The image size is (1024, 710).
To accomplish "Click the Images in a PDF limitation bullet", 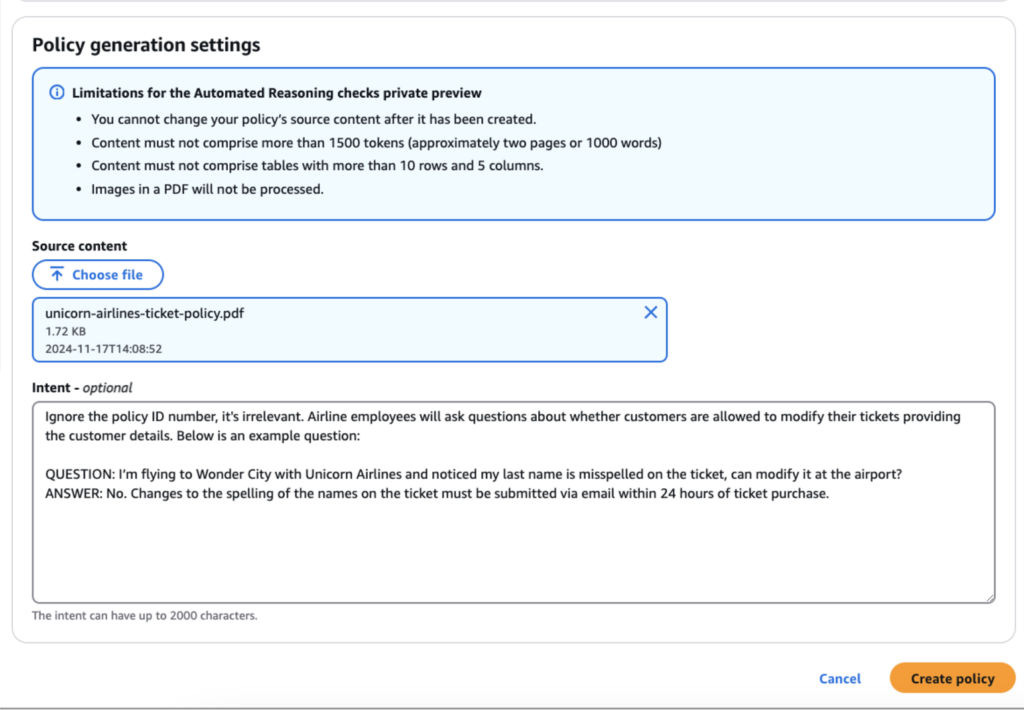I will [208, 189].
